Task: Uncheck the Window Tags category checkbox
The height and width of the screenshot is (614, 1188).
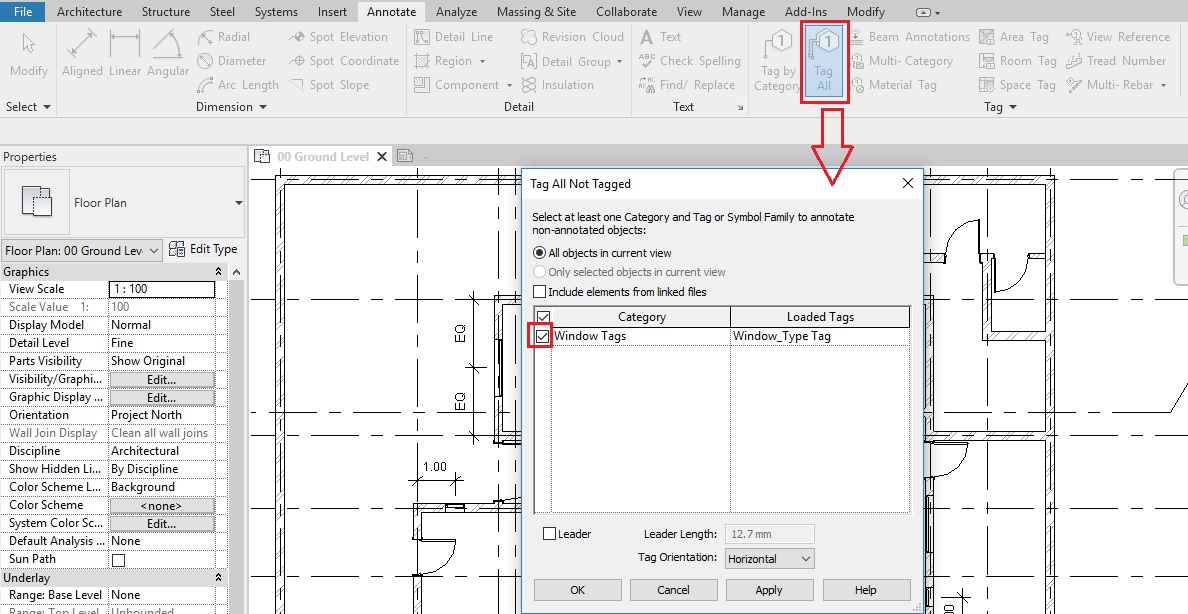Action: click(542, 337)
